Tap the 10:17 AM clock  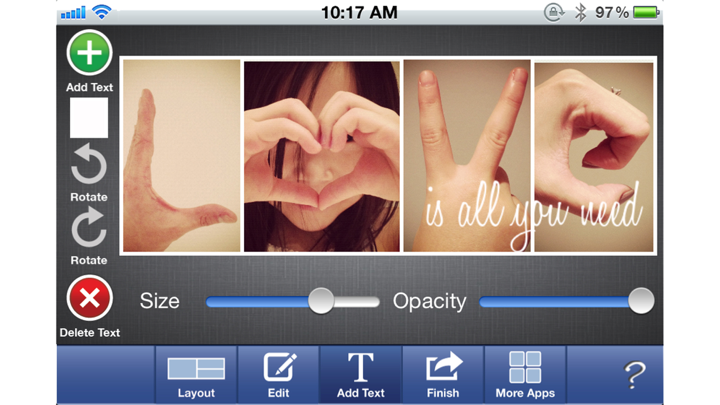pos(359,12)
